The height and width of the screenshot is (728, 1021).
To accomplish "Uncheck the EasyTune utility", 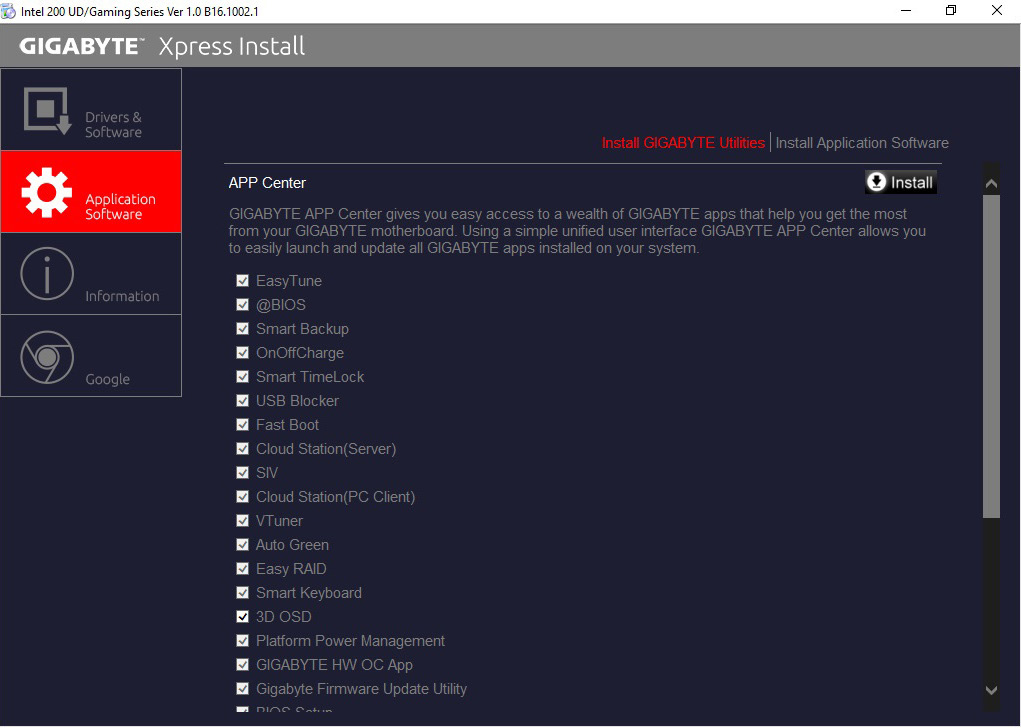I will 242,281.
